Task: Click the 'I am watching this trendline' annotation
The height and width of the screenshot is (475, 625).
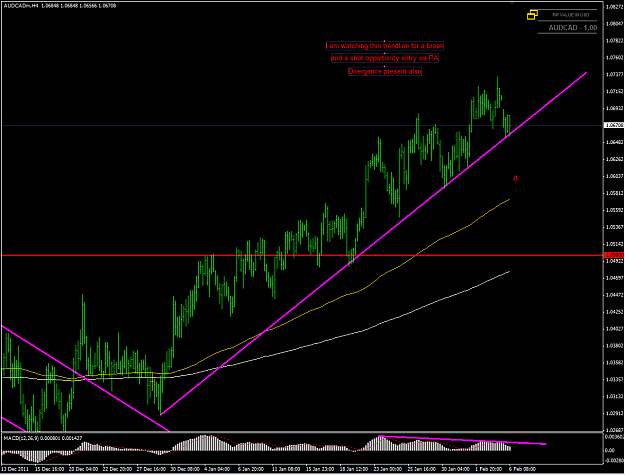Action: click(x=385, y=46)
